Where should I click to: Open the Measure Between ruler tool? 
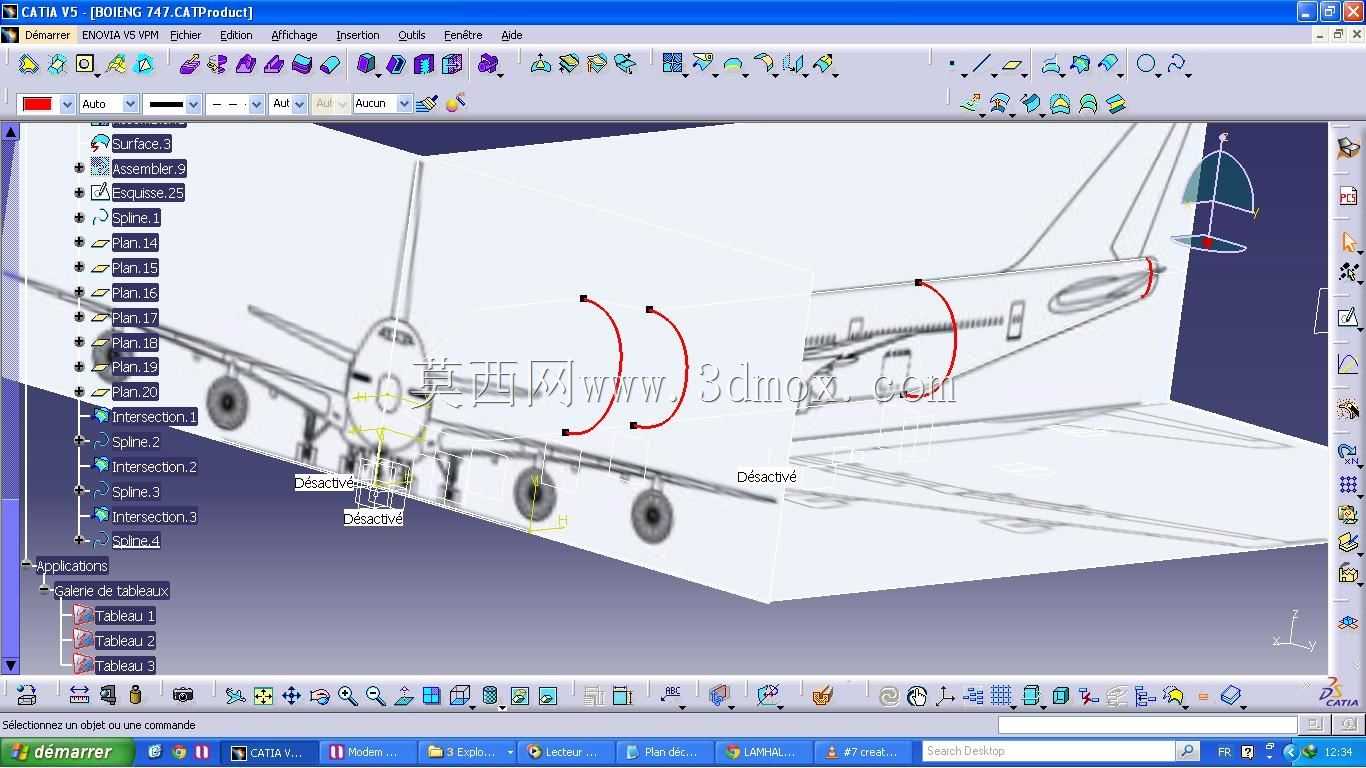coord(79,695)
